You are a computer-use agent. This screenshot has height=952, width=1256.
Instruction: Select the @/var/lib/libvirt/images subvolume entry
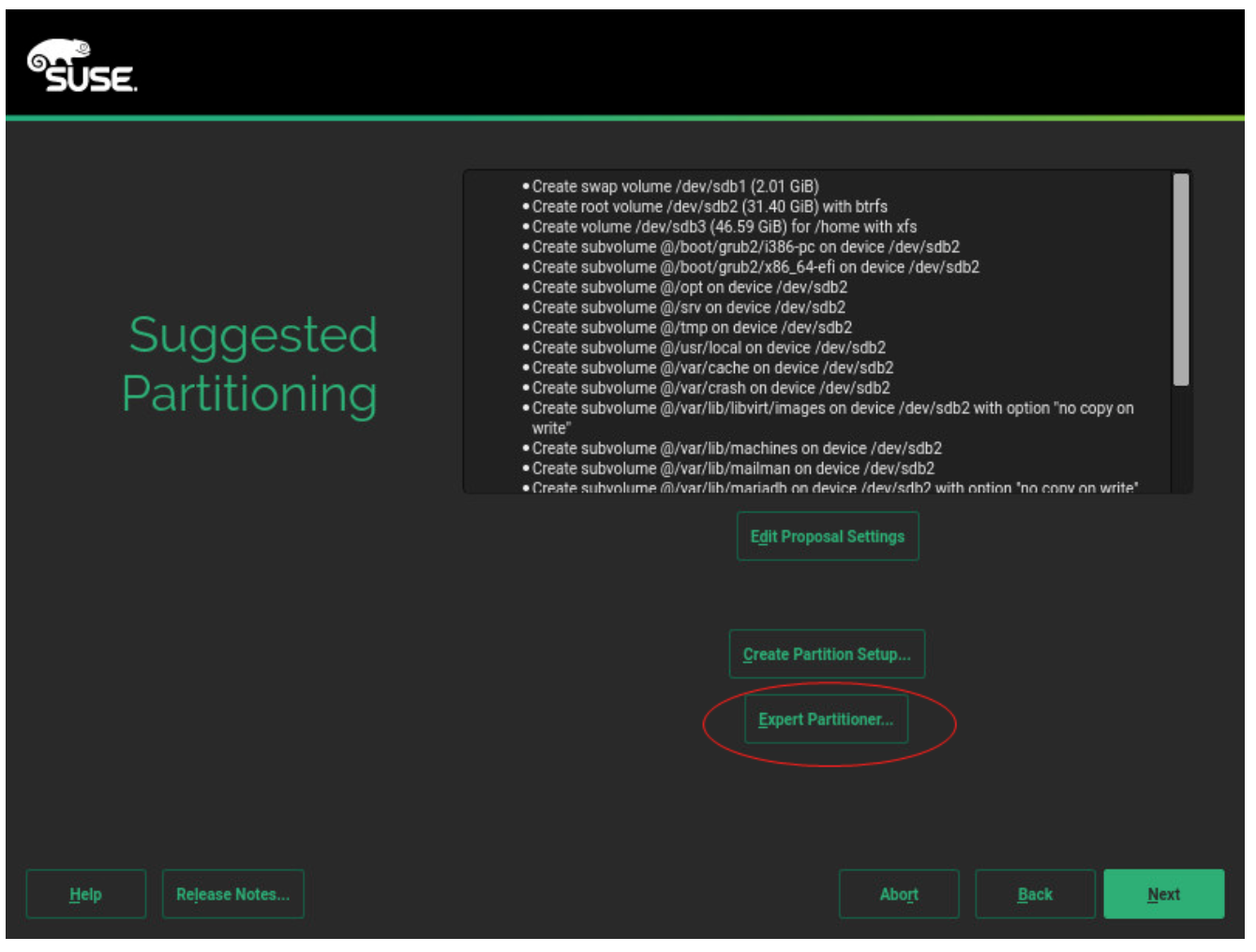click(831, 409)
